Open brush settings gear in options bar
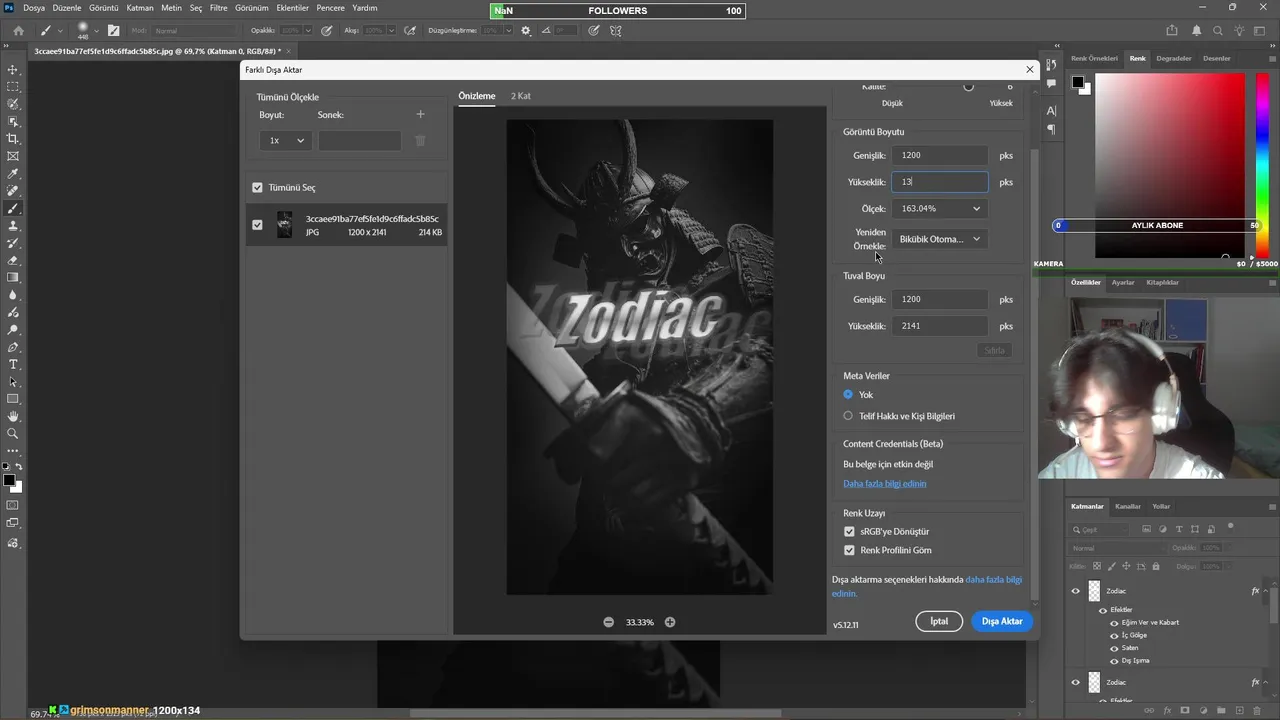Screen dimensions: 1280x720 coord(526,30)
